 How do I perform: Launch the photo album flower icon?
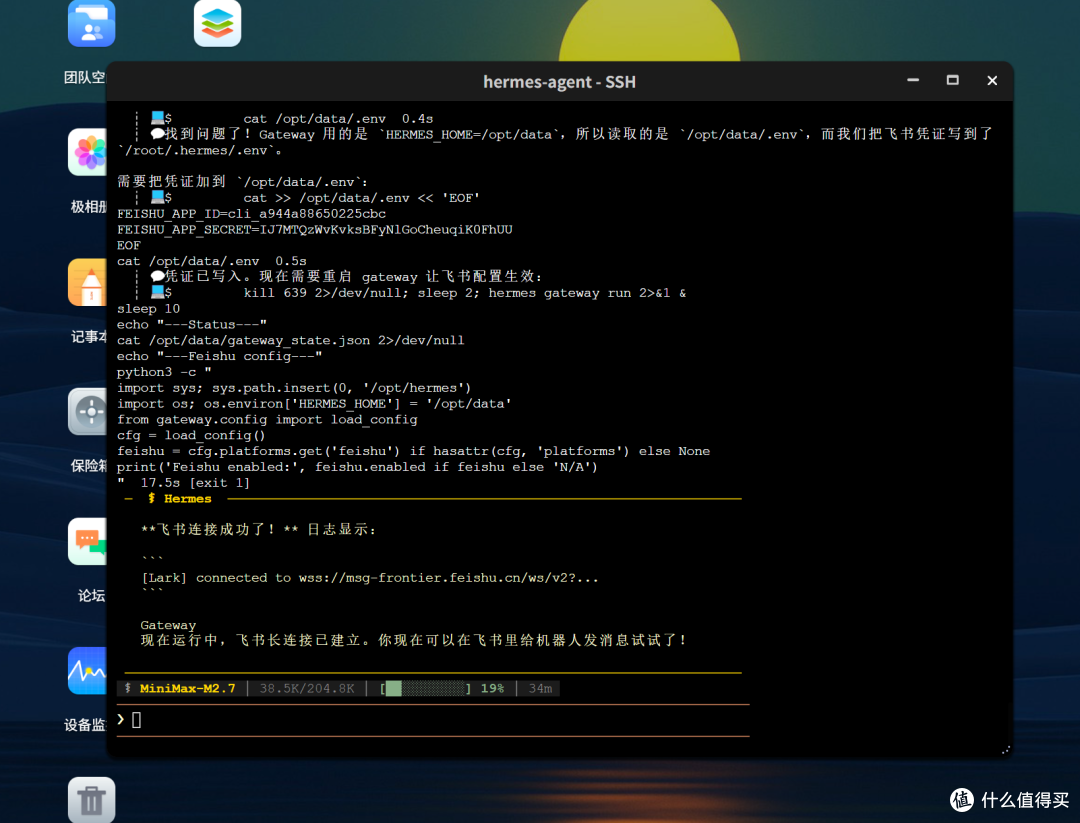(x=87, y=152)
